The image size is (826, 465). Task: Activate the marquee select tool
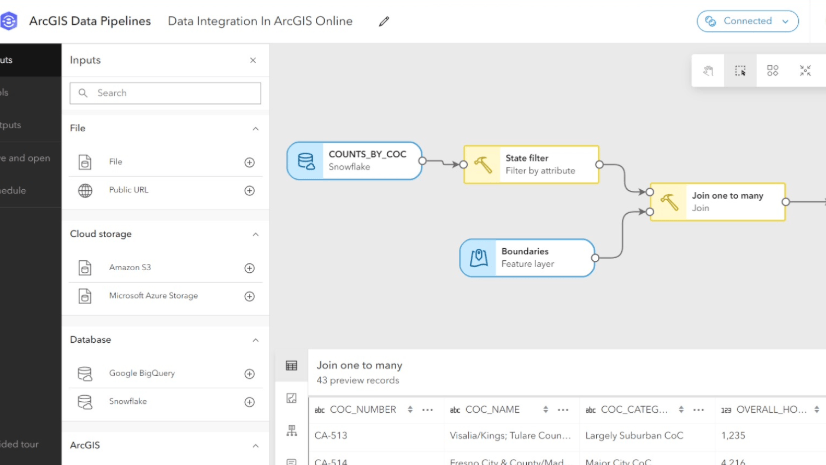pyautogui.click(x=740, y=71)
